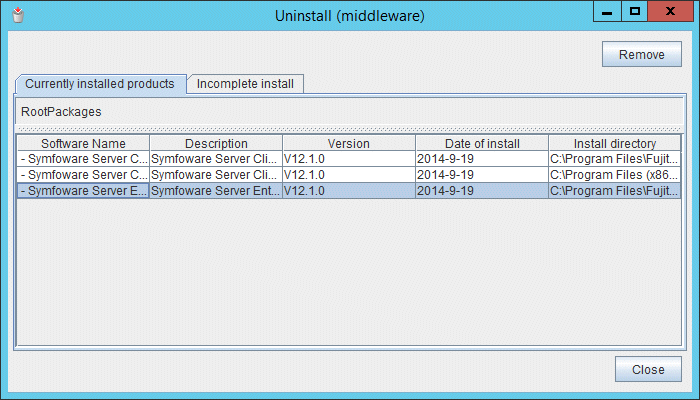
Task: Select Symfoware Server Ent... description cell
Action: click(x=216, y=191)
